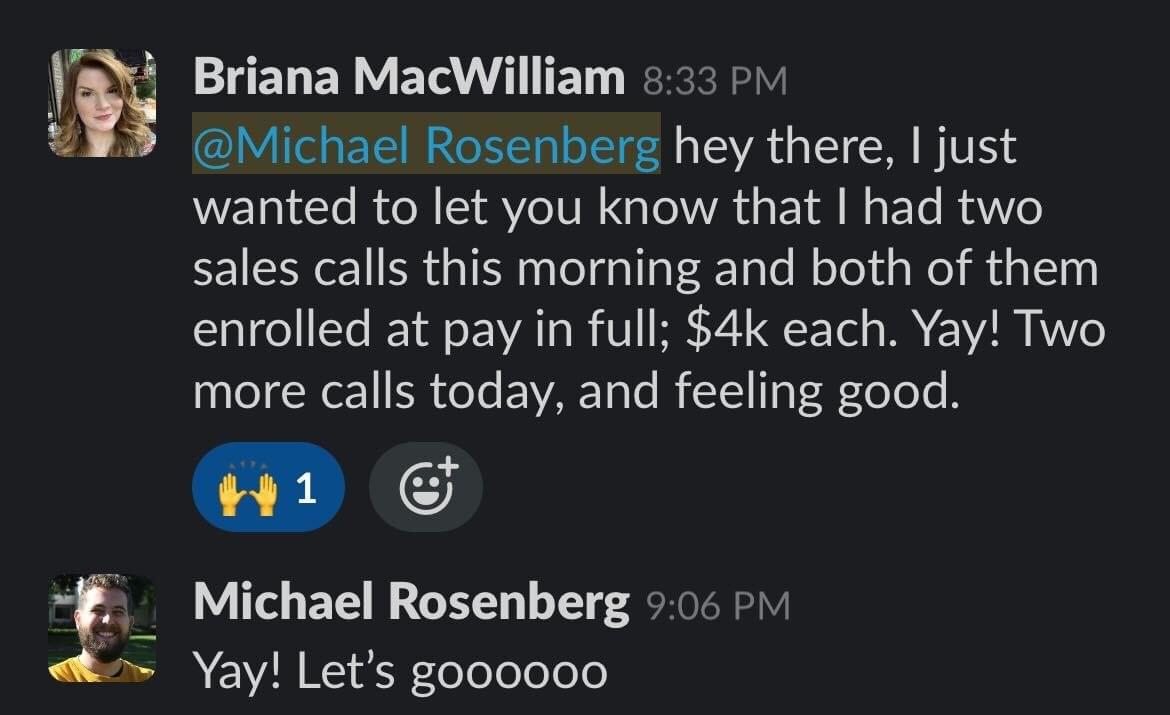Viewport: 1170px width, 715px height.
Task: Click "wanted to let you know" text
Action: point(454,207)
